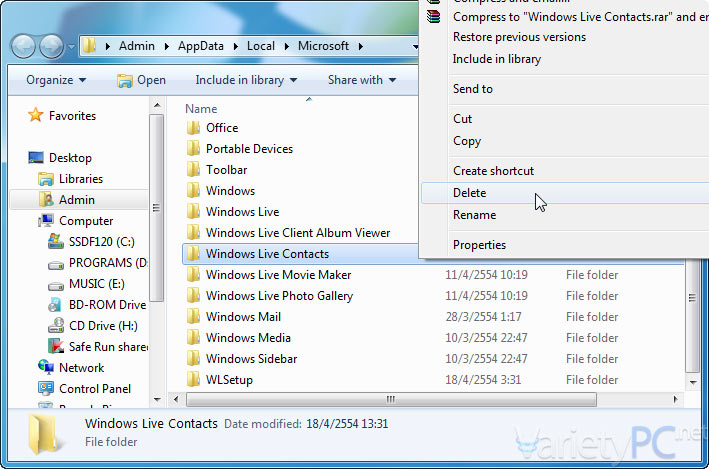Select Admin in the address breadcrumb
This screenshot has height=469, width=709.
point(137,46)
